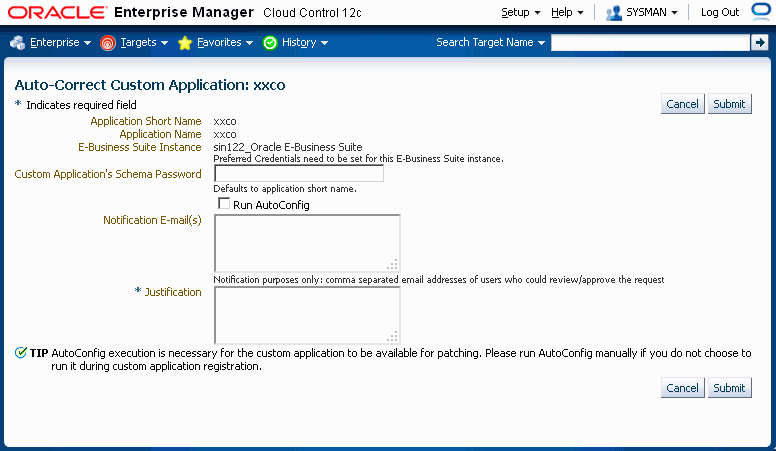Screen dimensions: 776x451
Task: Click the 'Auto-Correct Custom Application: xxco' heading
Action: coord(150,85)
